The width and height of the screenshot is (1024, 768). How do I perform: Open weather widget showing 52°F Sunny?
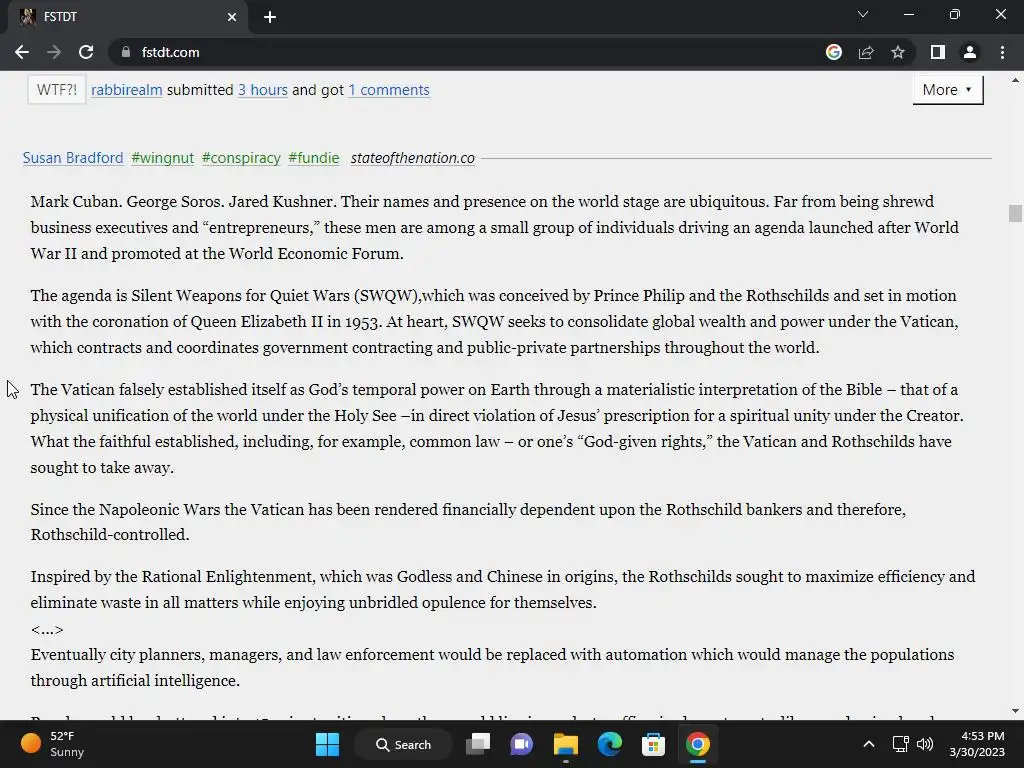click(52, 744)
